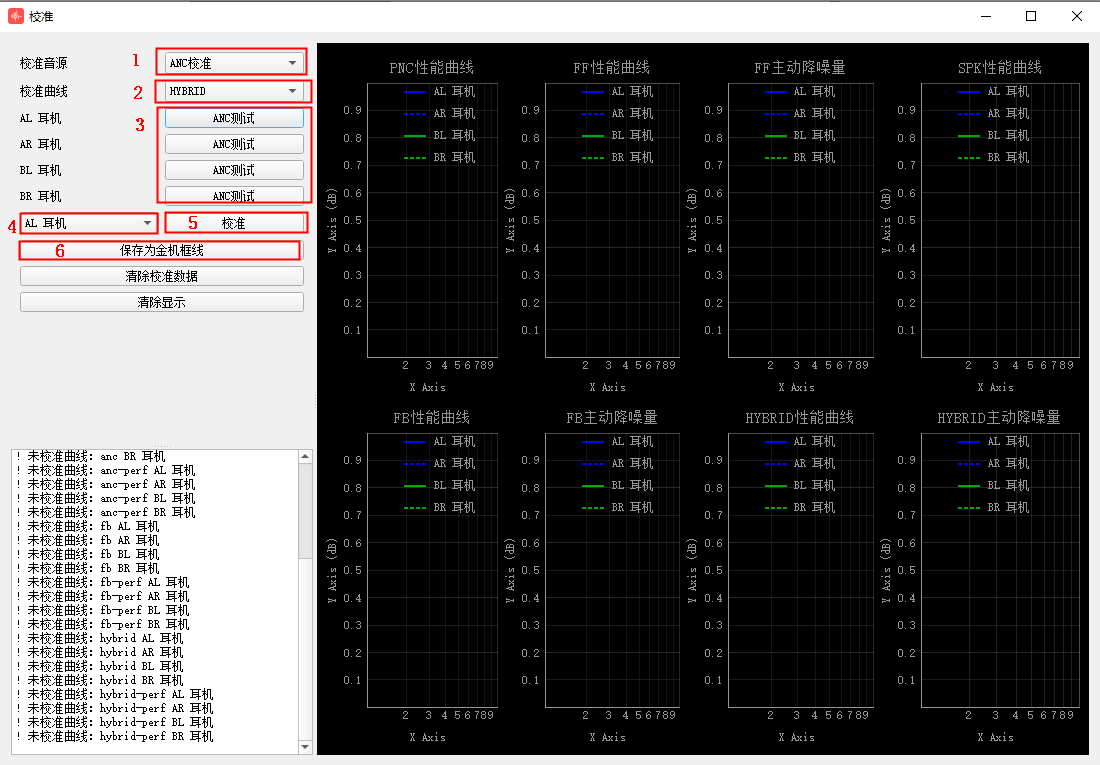Click the log panel scroll down arrow
1100x765 pixels.
pyautogui.click(x=305, y=747)
